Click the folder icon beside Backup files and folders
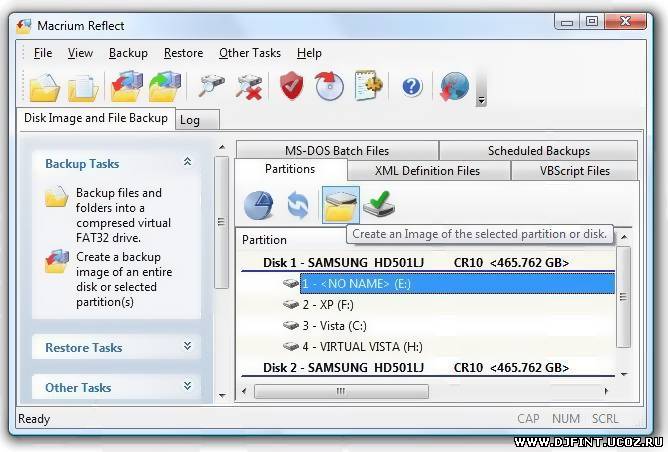 pyautogui.click(x=56, y=196)
